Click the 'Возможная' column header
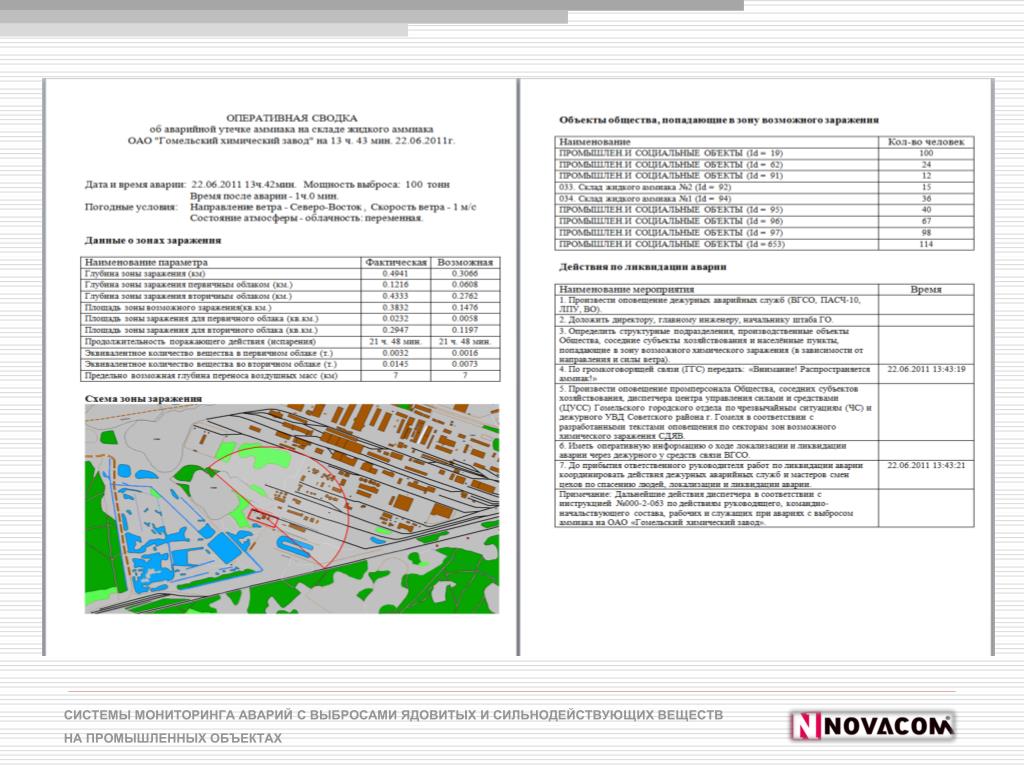Screen dimensions: 1024x768 click(465, 263)
